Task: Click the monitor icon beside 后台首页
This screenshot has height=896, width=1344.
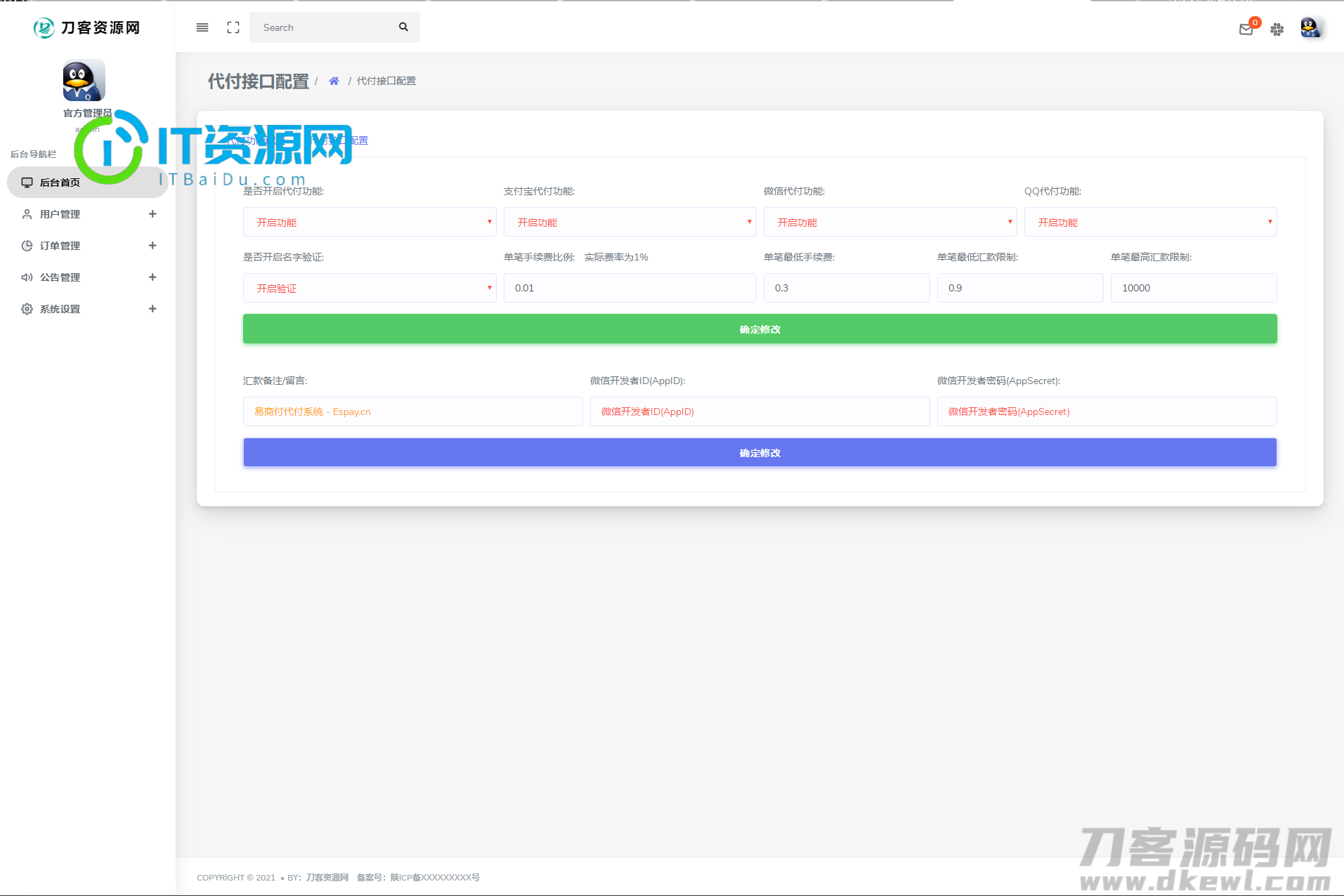Action: coord(27,183)
